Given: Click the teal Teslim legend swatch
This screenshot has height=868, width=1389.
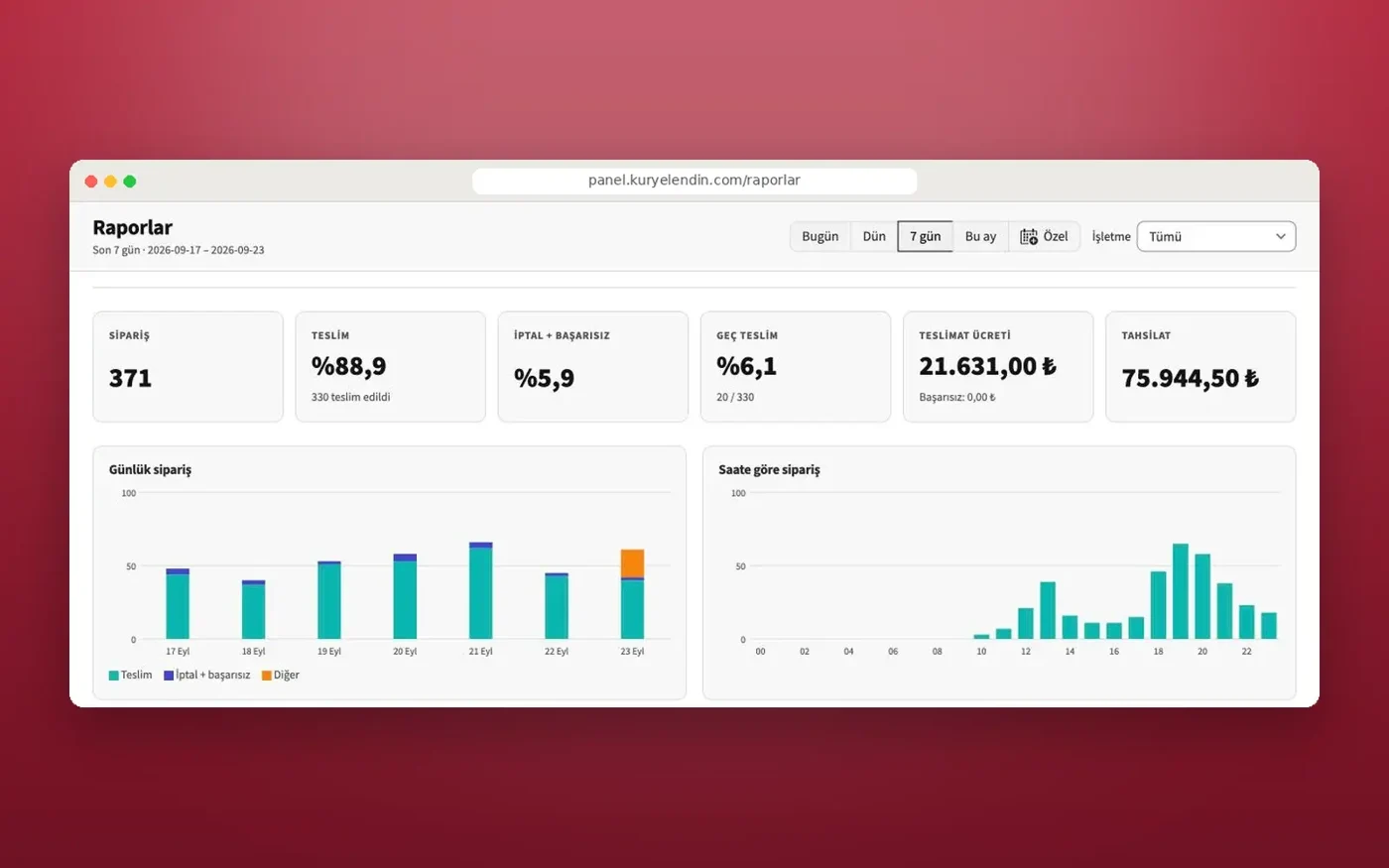Looking at the screenshot, I should 114,676.
